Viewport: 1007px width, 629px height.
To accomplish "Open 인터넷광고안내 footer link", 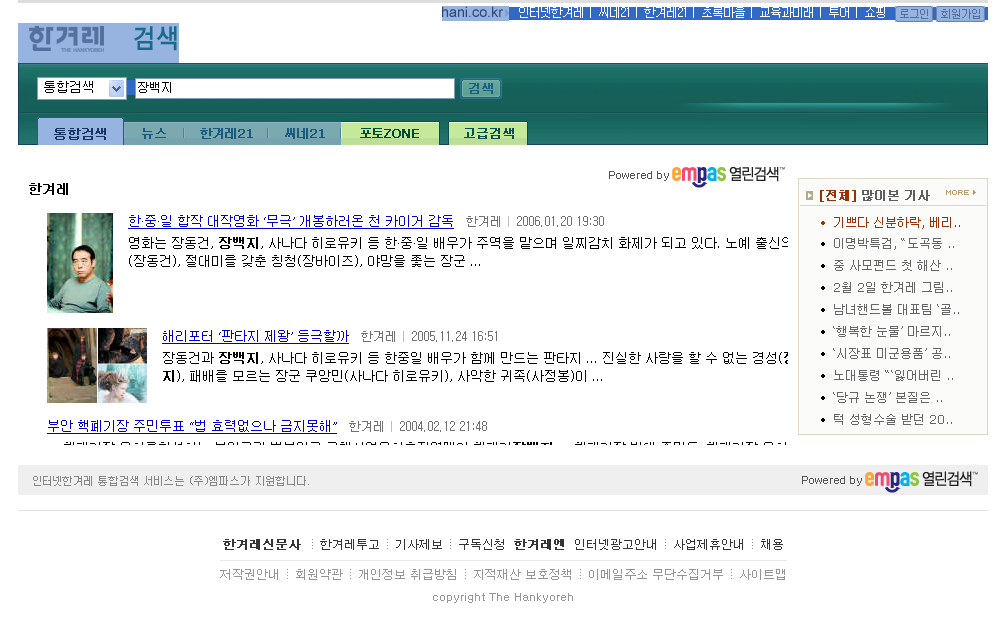I will pos(615,545).
